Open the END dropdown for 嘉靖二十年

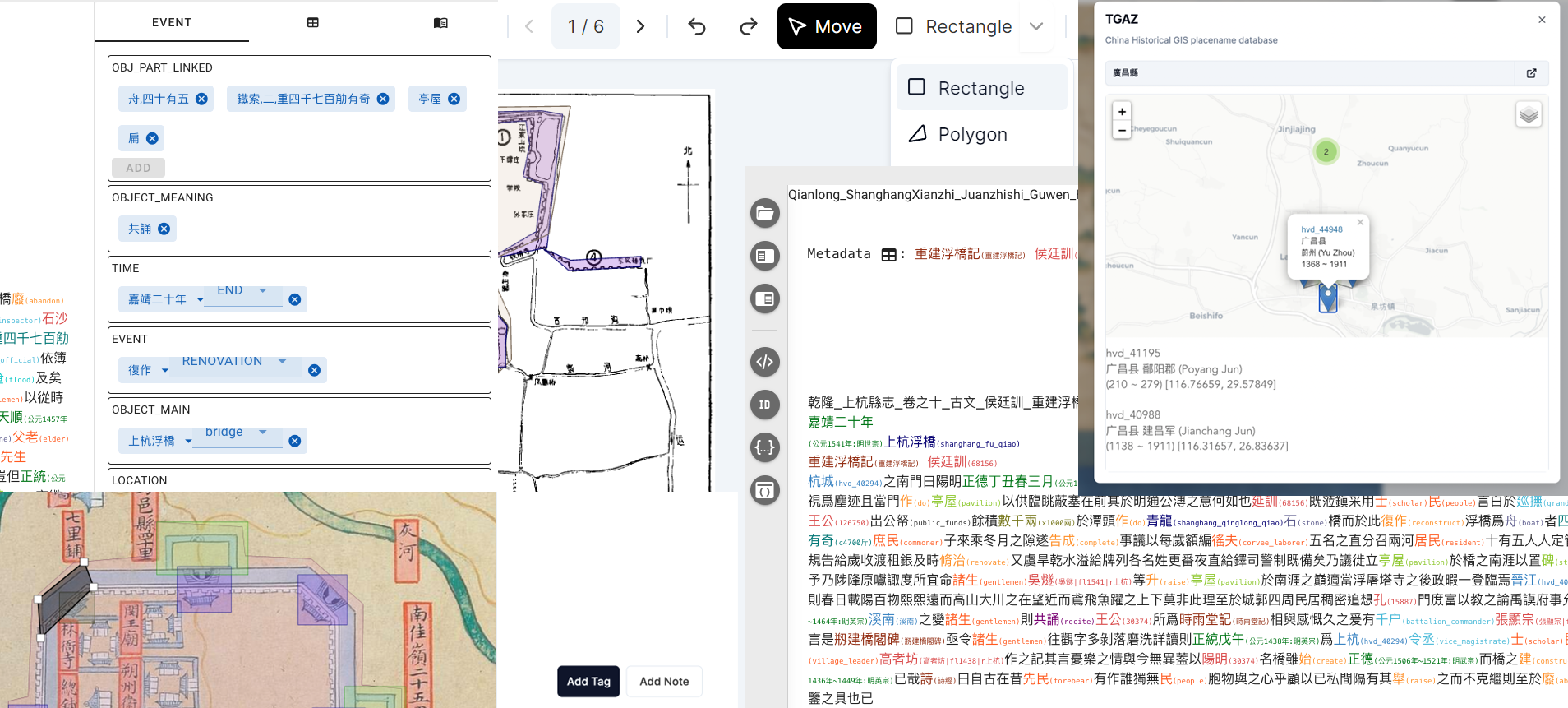[242, 291]
